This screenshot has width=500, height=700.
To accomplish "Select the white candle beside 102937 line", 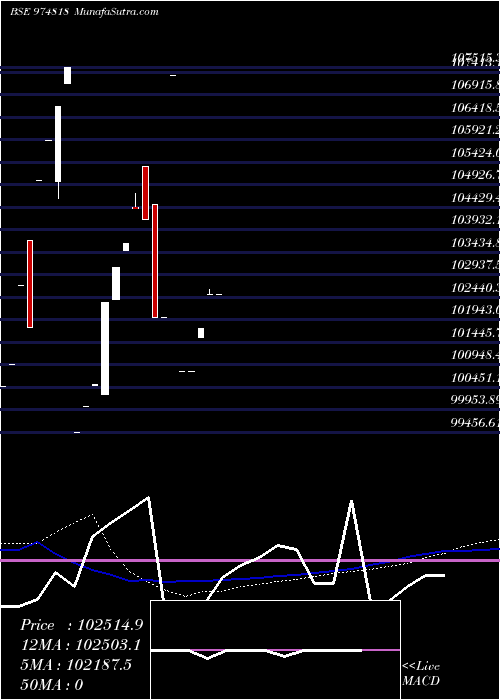I will coord(116,283).
